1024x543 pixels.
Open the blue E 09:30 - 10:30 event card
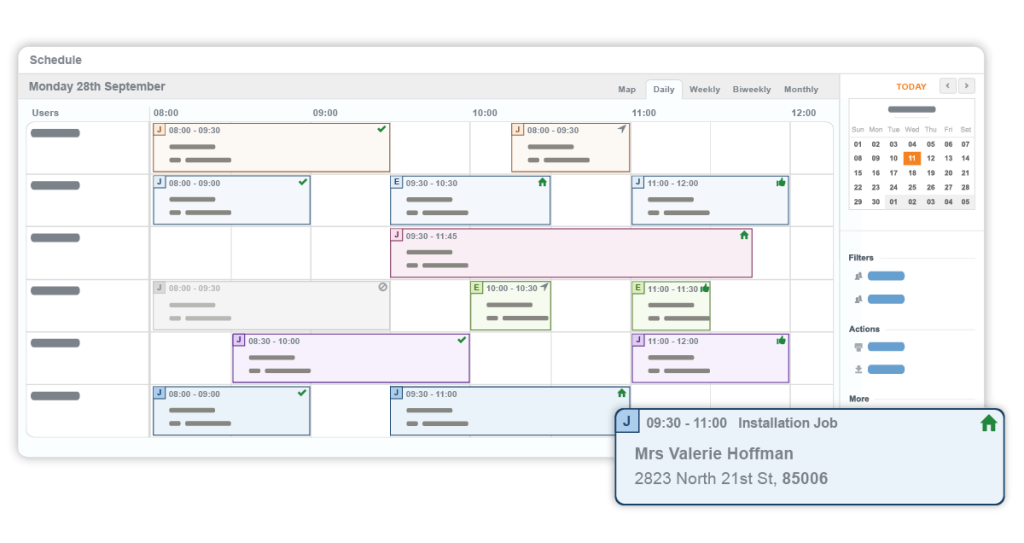[x=470, y=200]
